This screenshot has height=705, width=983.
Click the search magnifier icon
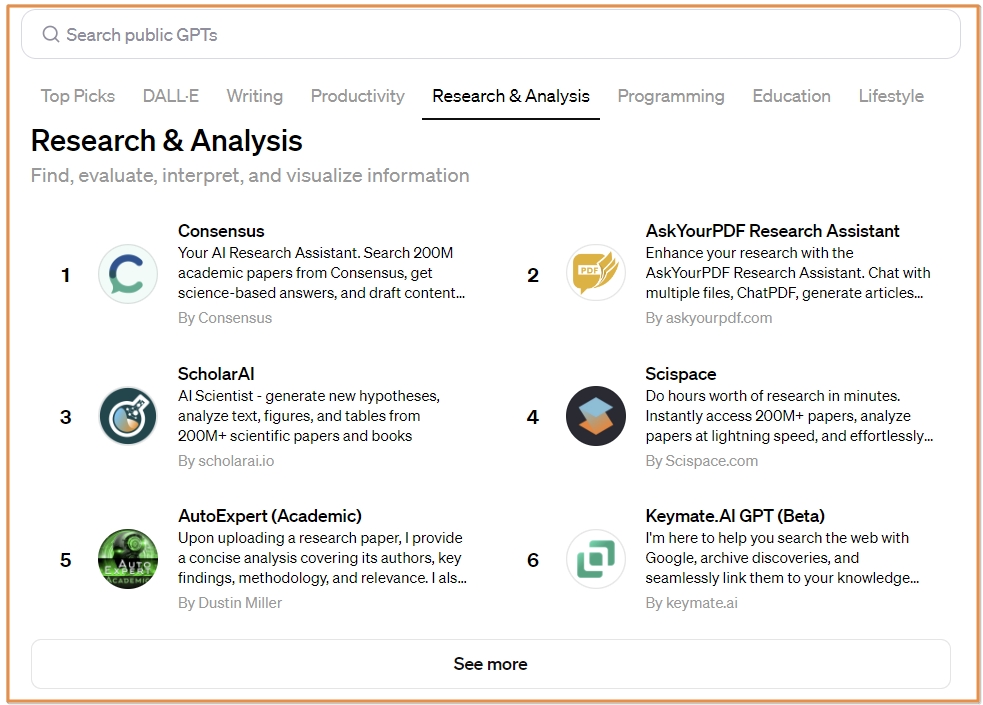(x=51, y=34)
